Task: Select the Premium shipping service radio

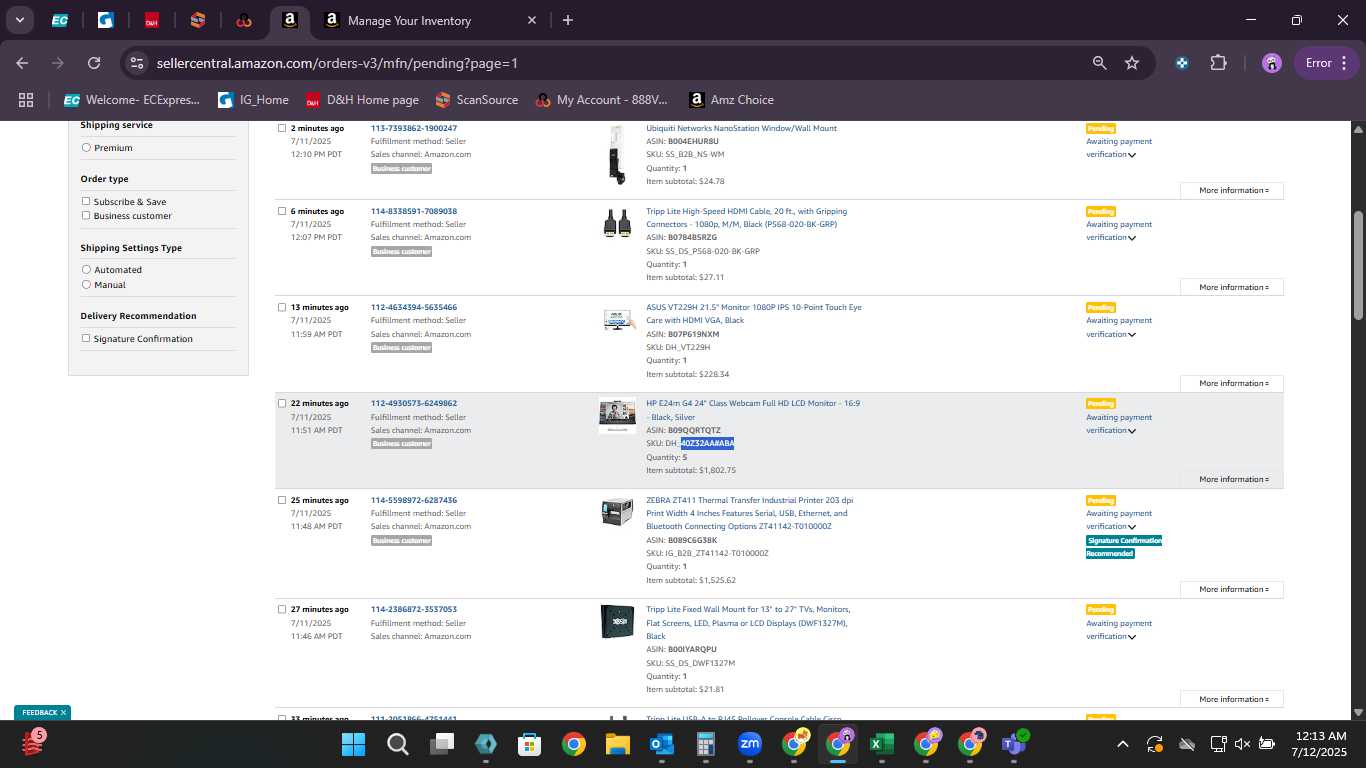Action: (86, 148)
